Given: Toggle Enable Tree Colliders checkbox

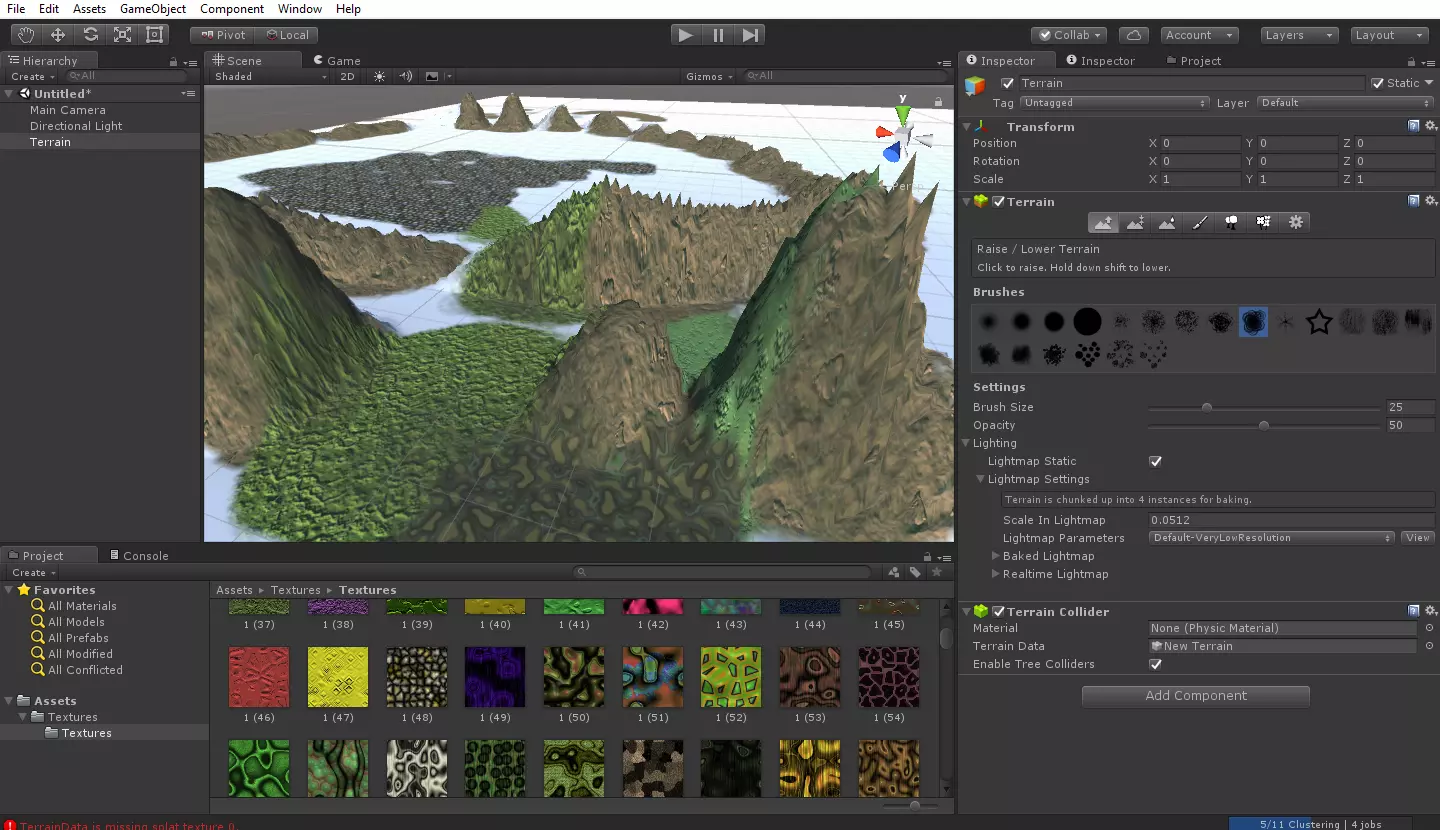Looking at the screenshot, I should tap(1155, 664).
